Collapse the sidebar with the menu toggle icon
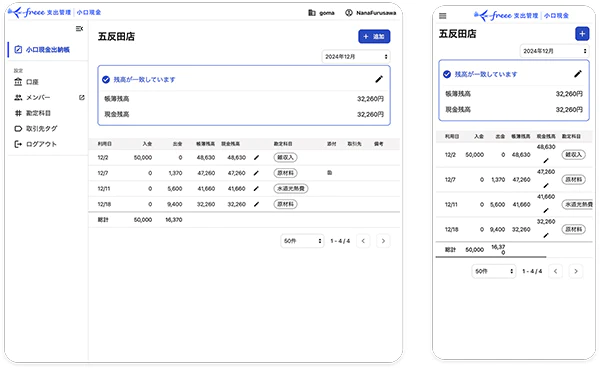 click(x=79, y=28)
